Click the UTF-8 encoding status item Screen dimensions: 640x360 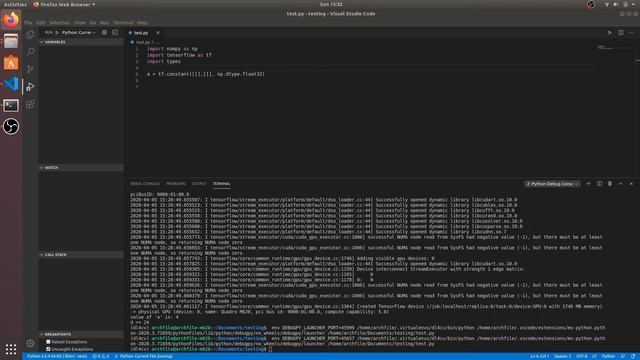[x=581, y=356]
